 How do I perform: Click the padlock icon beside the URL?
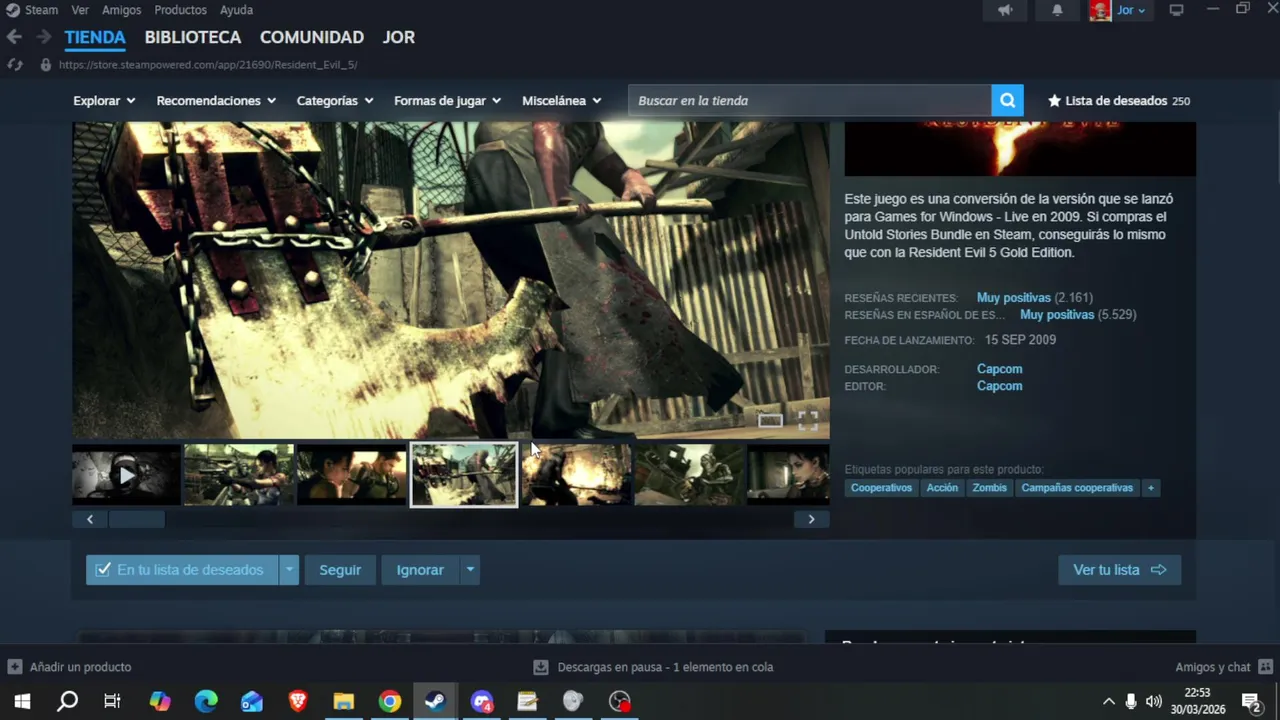(x=45, y=64)
